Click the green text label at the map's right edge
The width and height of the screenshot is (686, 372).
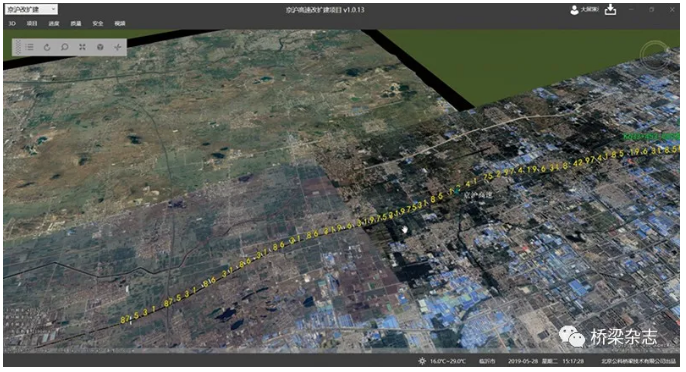pos(651,137)
